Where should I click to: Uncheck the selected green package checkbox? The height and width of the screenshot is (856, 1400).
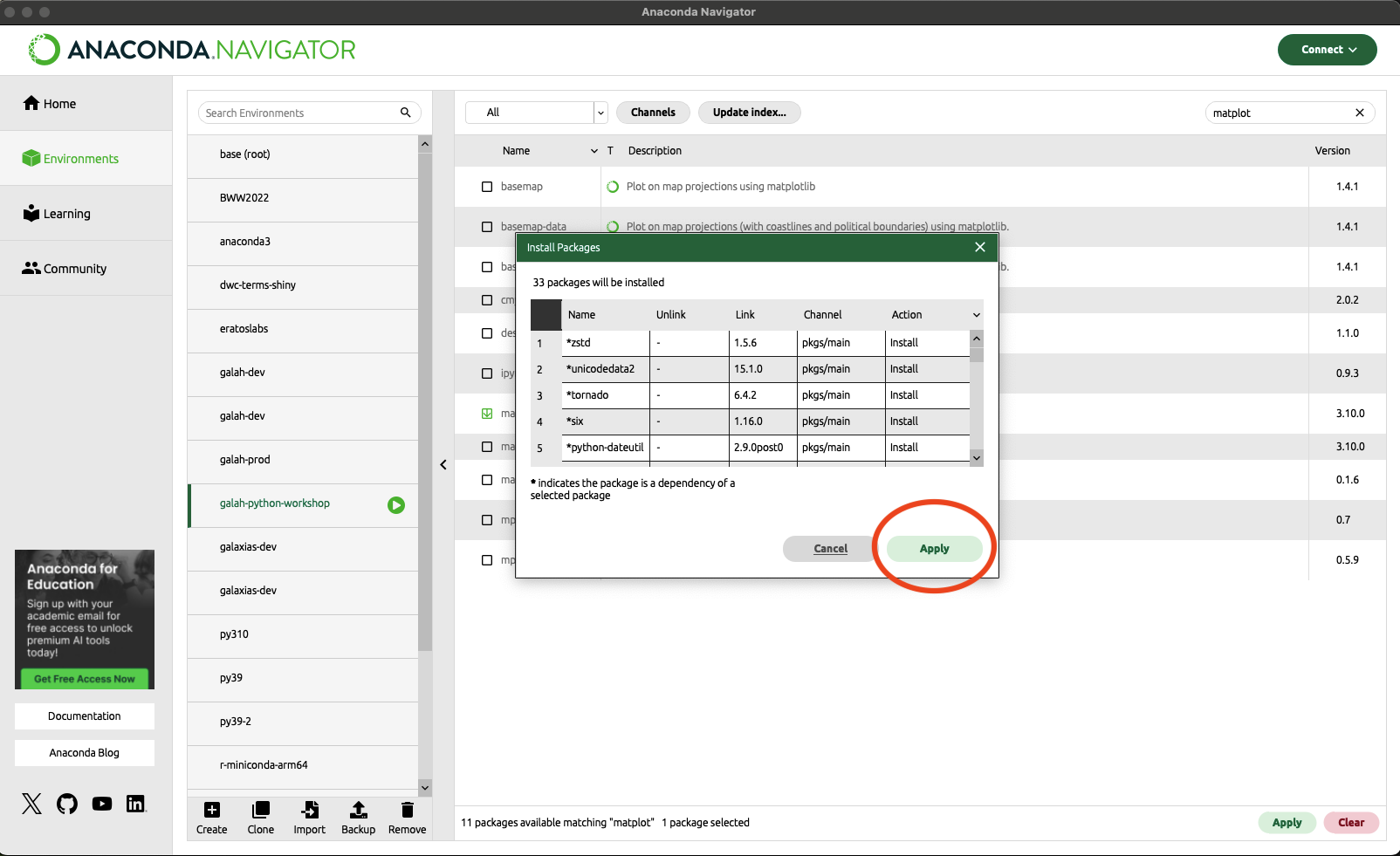click(x=487, y=414)
